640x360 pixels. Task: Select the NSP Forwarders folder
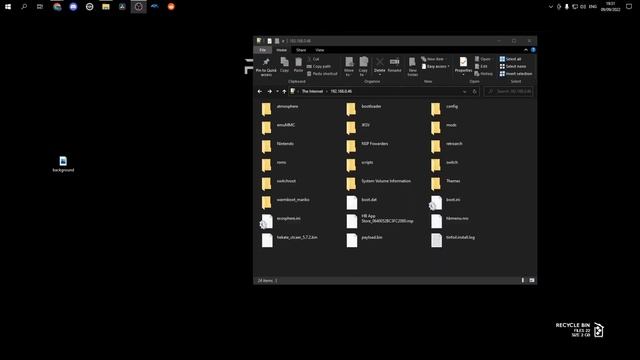coord(367,146)
